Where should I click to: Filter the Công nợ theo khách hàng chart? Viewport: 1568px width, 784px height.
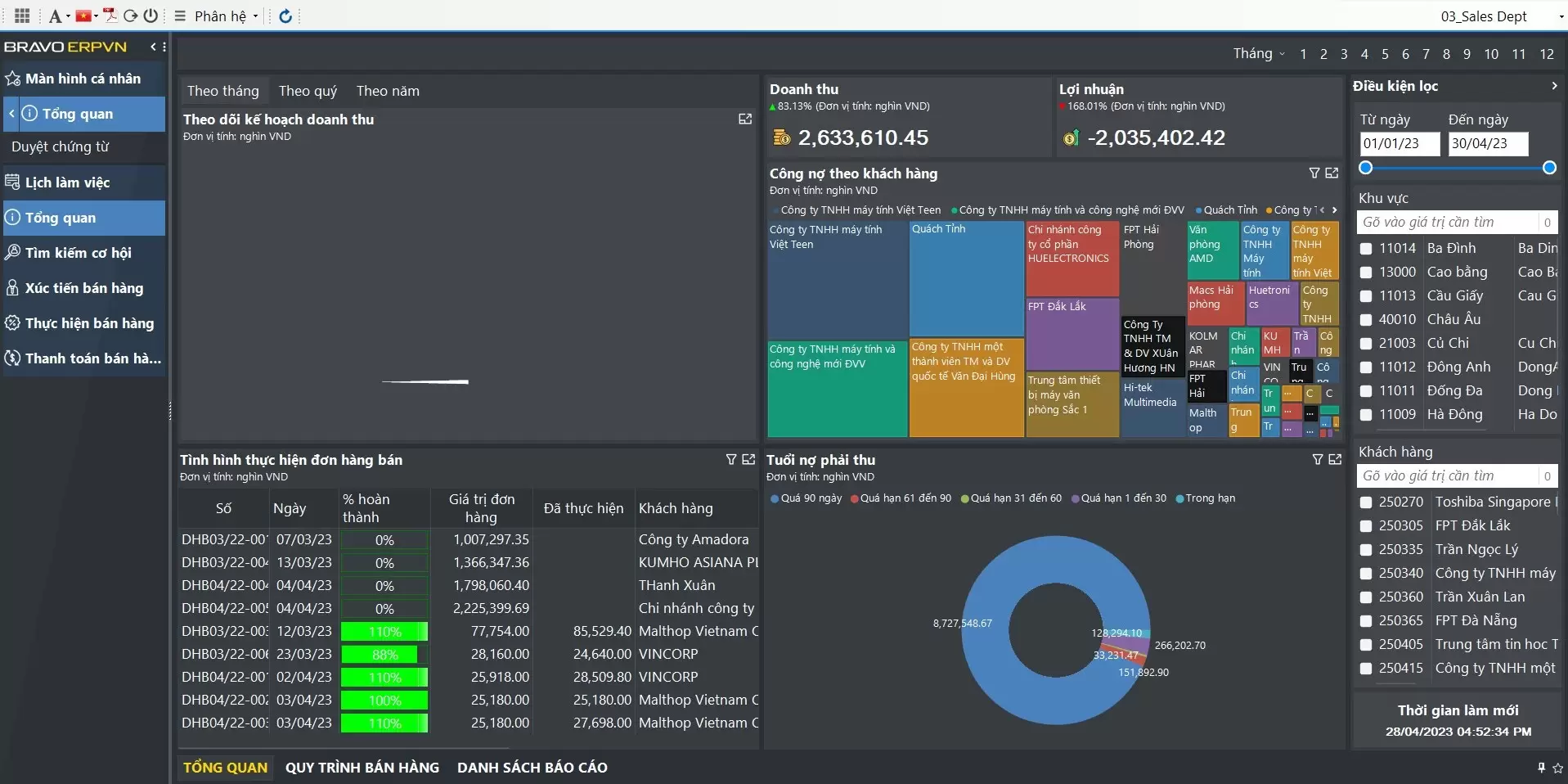tap(1314, 173)
